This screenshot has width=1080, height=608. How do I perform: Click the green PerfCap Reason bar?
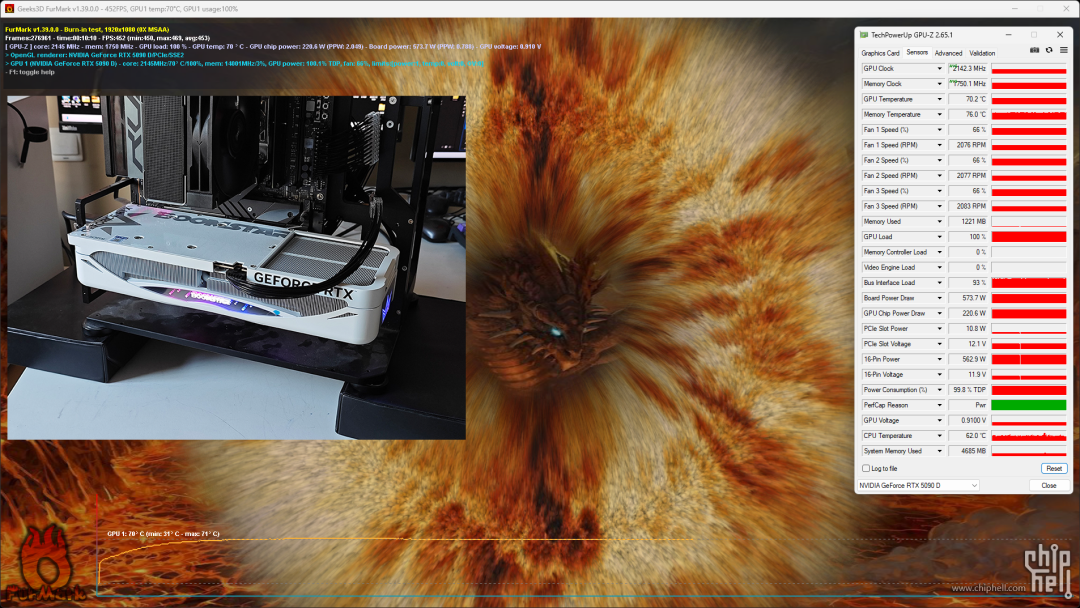click(1028, 405)
